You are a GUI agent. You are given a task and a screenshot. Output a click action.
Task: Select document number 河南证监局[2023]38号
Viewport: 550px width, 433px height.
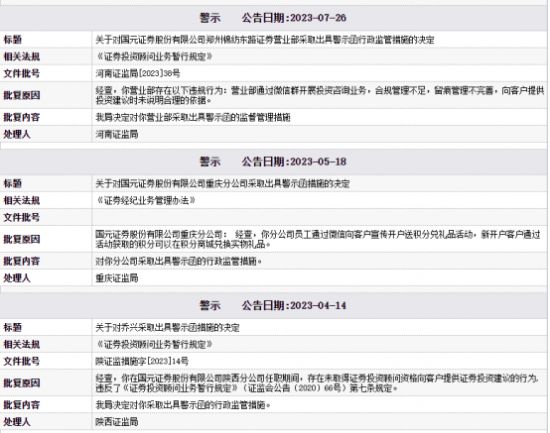(x=138, y=73)
